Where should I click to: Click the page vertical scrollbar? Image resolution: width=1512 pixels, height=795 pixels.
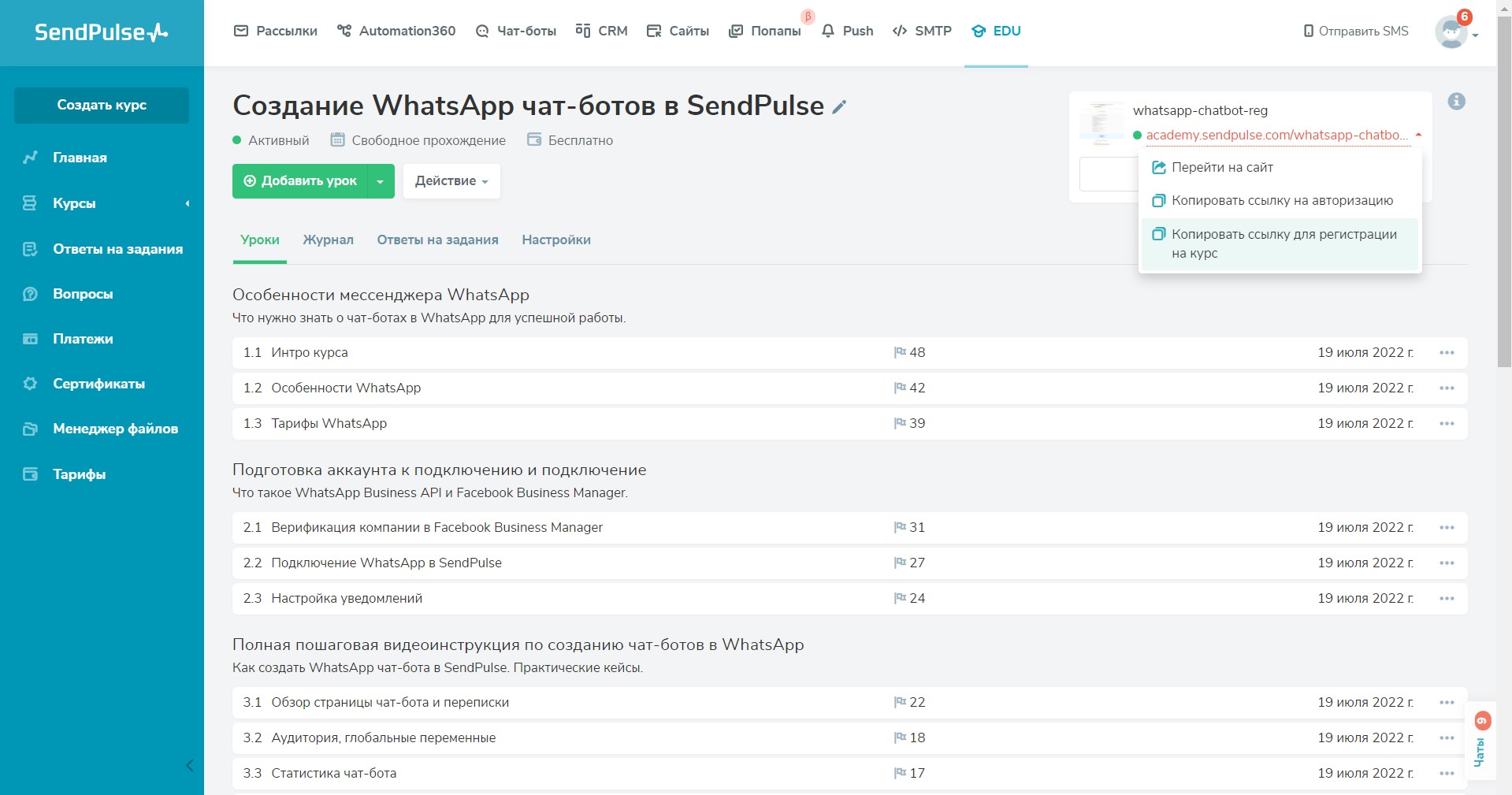tap(1504, 191)
